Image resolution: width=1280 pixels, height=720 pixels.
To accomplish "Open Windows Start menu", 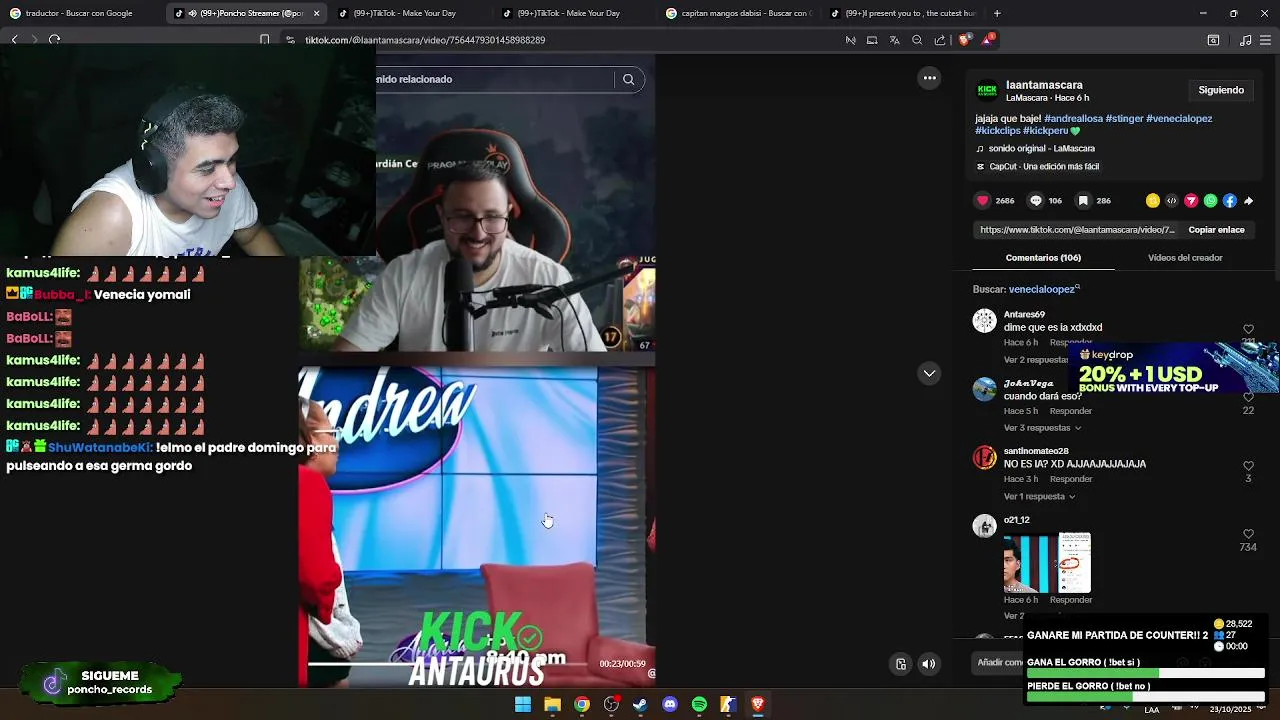I will pyautogui.click(x=523, y=705).
